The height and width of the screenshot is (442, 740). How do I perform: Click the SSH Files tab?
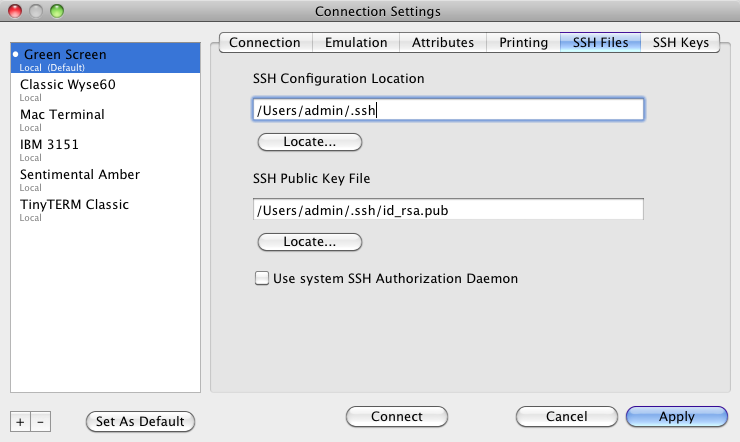(600, 43)
